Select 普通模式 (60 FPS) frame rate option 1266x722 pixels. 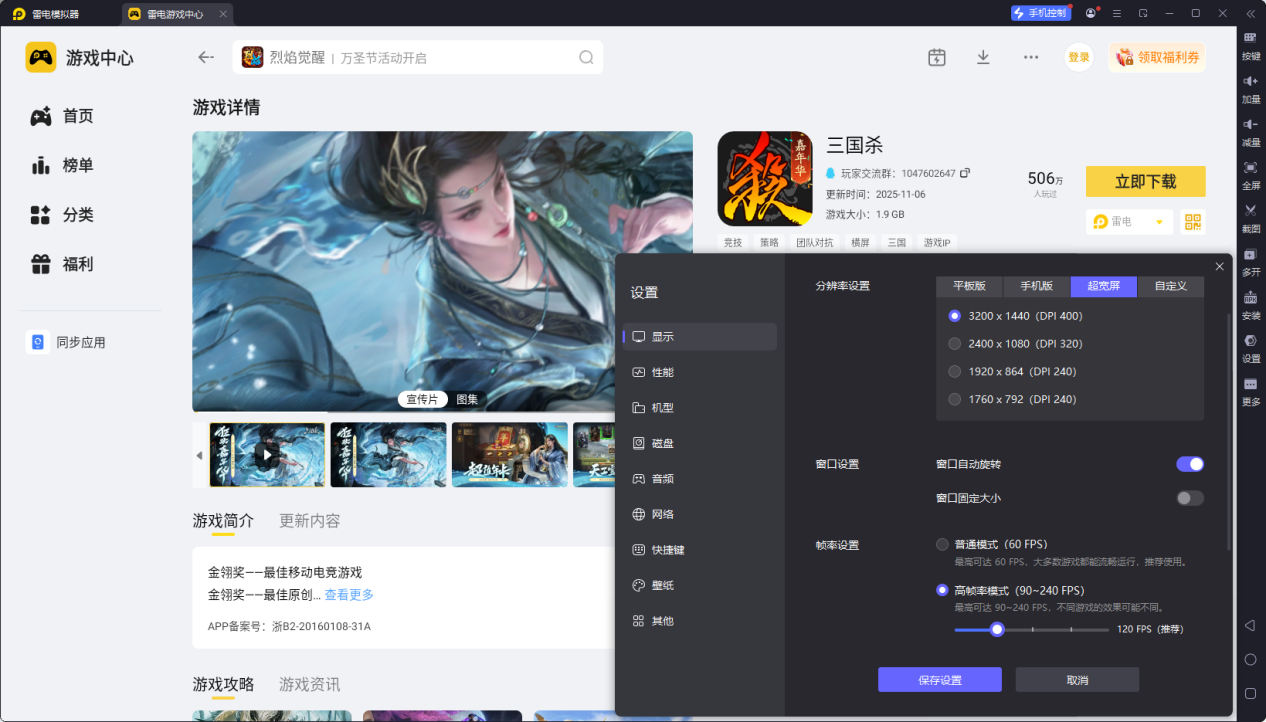pos(941,544)
